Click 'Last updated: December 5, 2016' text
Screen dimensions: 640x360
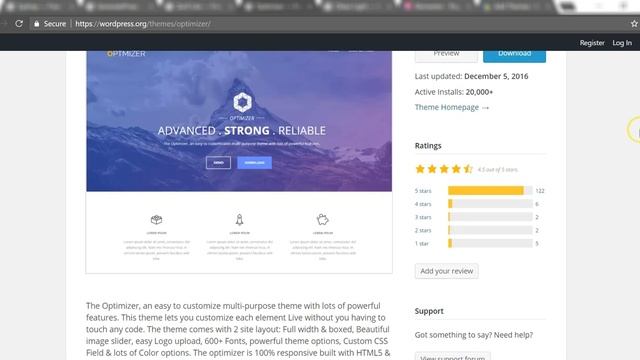(x=471, y=76)
